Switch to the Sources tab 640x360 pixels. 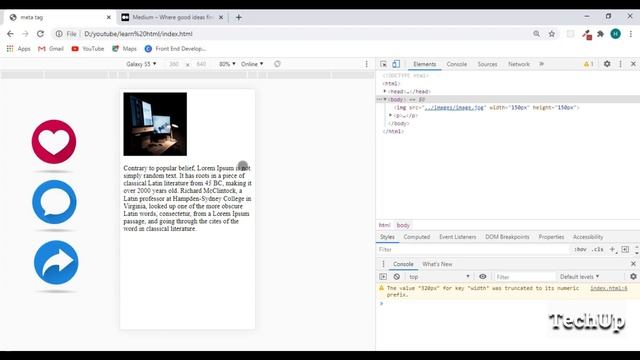[487, 64]
